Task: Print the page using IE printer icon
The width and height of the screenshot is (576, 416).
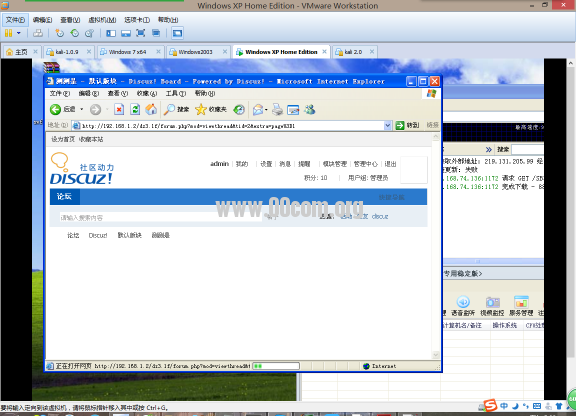Action: coord(278,109)
